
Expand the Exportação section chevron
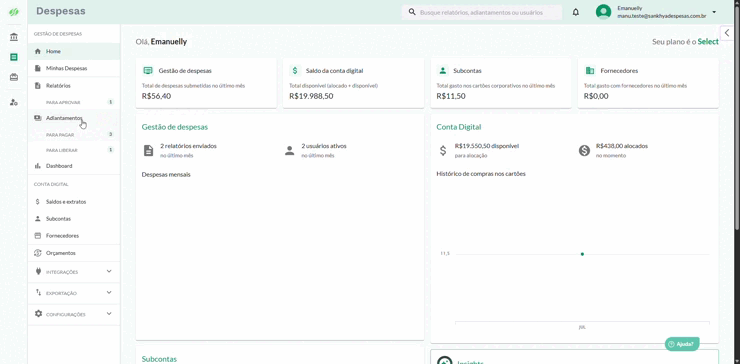point(109,293)
